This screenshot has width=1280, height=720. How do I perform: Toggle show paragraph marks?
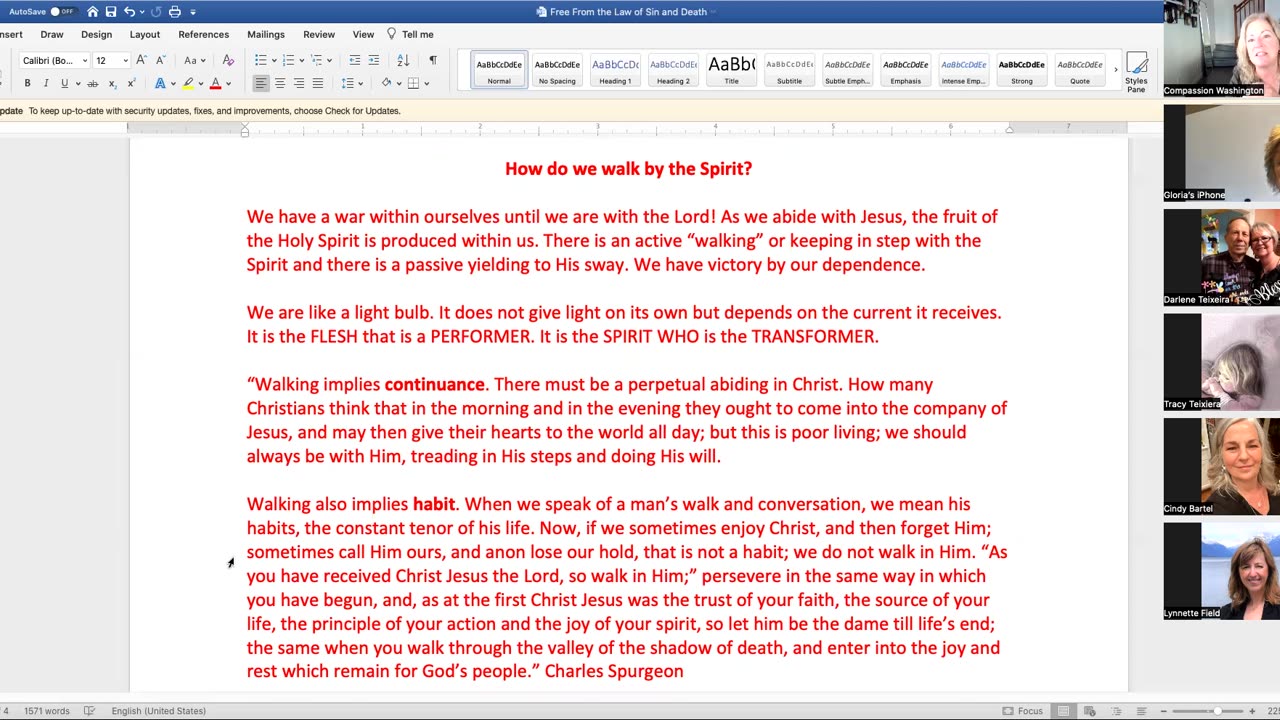(x=432, y=60)
